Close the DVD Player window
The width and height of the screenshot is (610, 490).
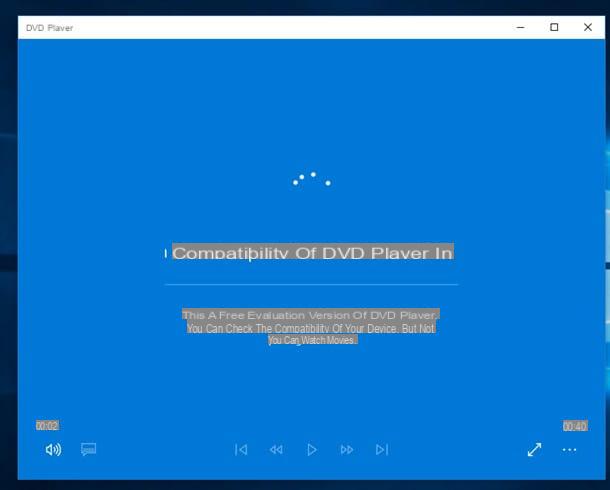[x=588, y=27]
